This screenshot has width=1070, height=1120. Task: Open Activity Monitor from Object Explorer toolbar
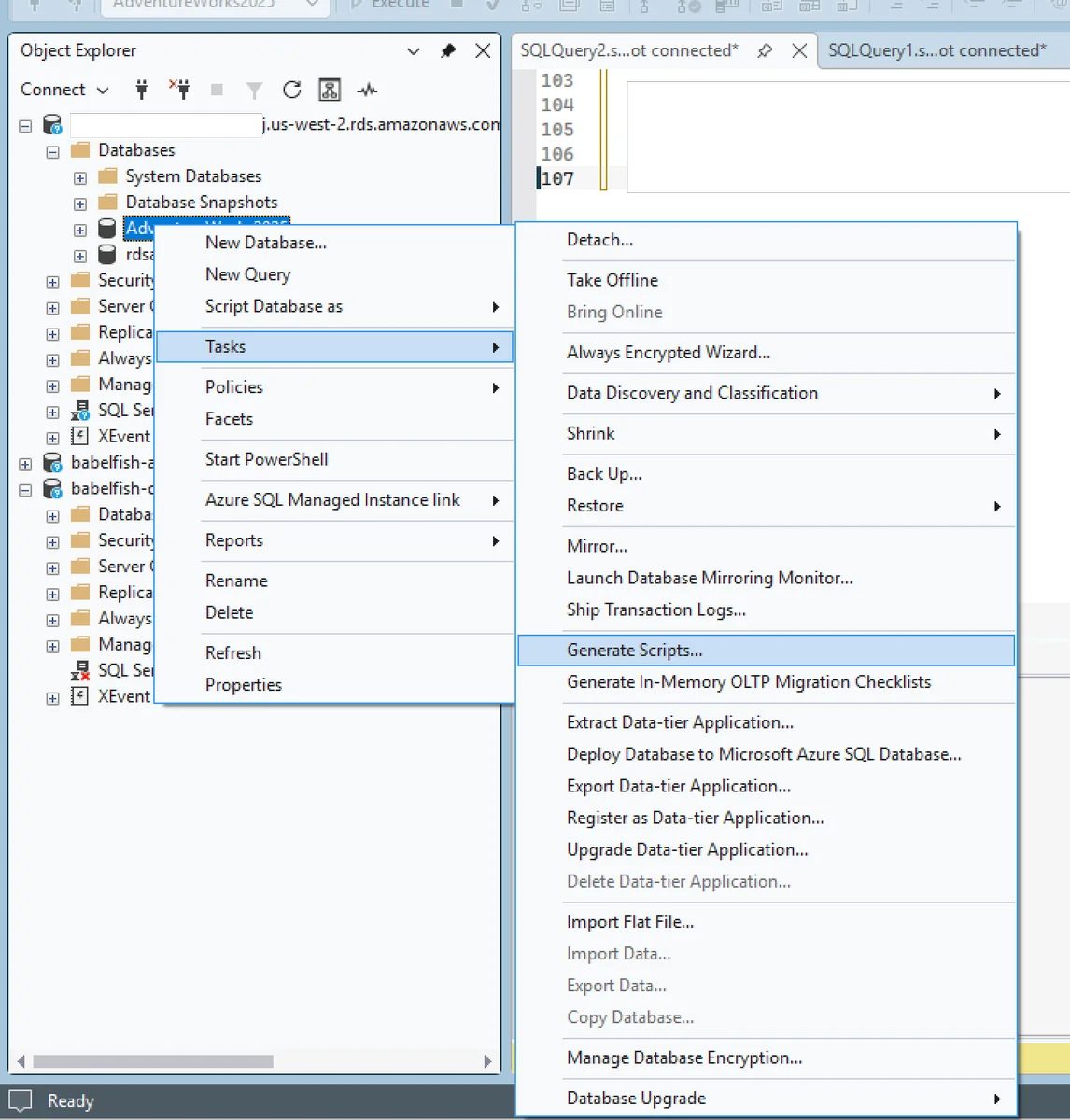coord(367,90)
